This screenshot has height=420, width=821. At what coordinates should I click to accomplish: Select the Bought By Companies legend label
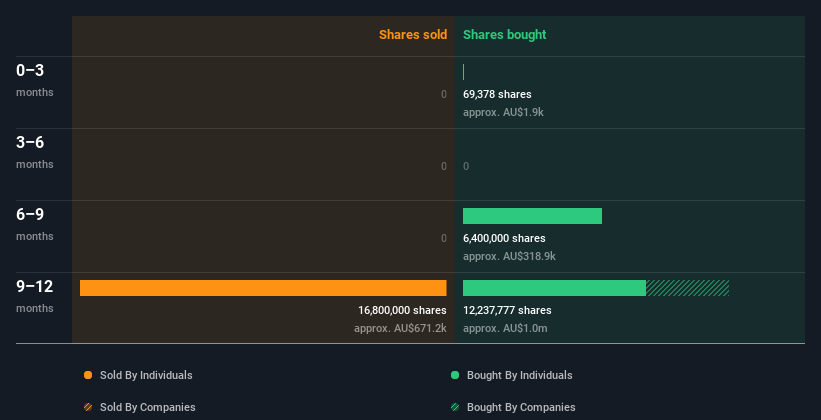coord(521,407)
